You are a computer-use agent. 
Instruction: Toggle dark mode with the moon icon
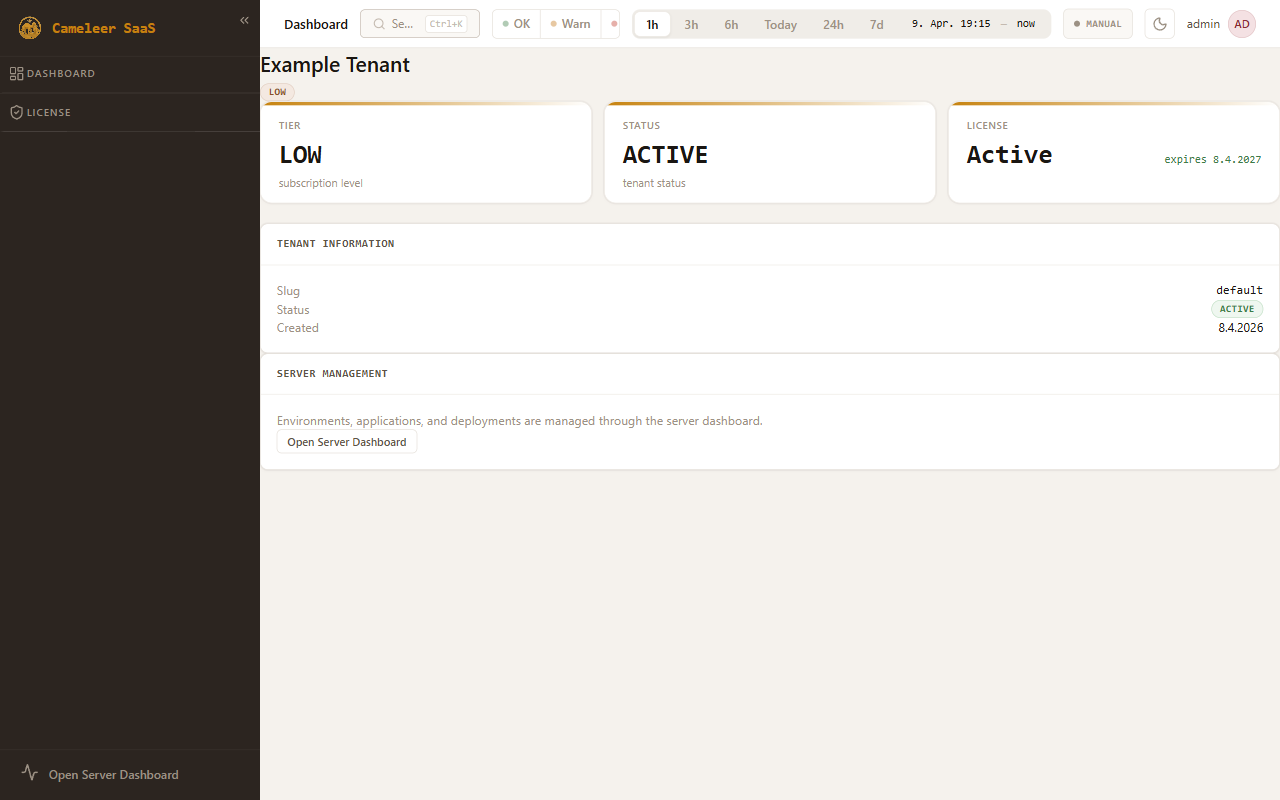(1159, 24)
